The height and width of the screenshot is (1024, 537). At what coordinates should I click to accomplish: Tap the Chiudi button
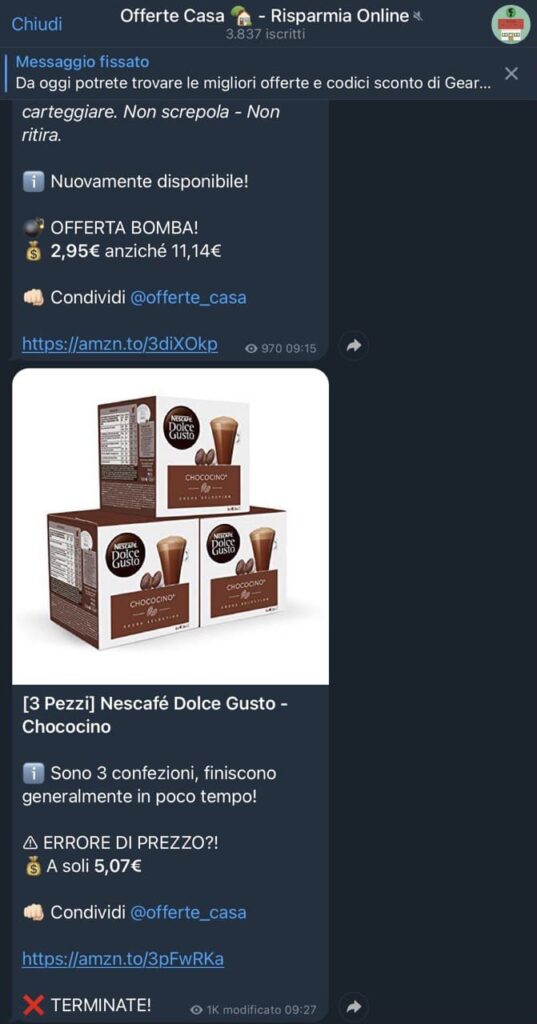(37, 24)
